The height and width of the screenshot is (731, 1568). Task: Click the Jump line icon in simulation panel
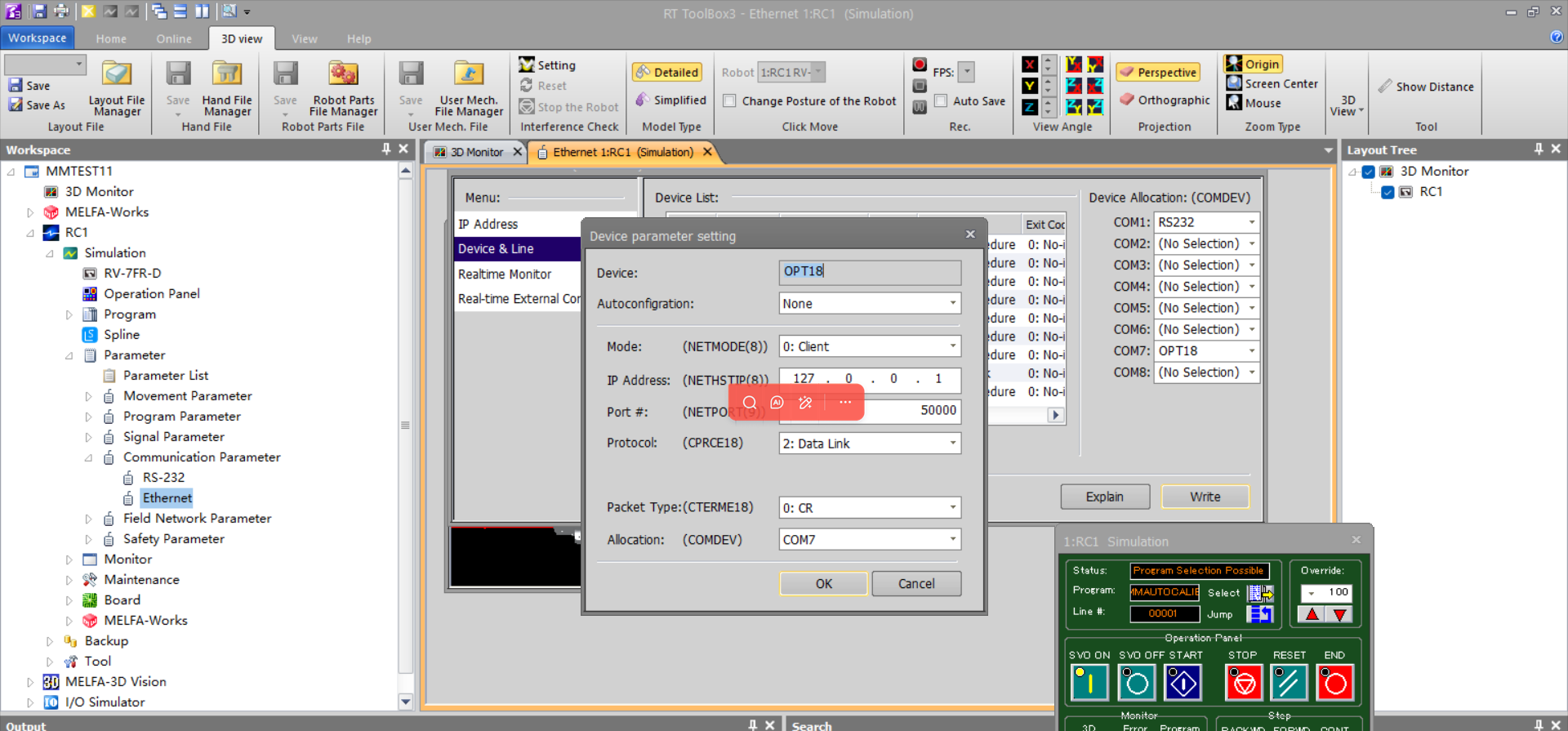pyautogui.click(x=1260, y=614)
